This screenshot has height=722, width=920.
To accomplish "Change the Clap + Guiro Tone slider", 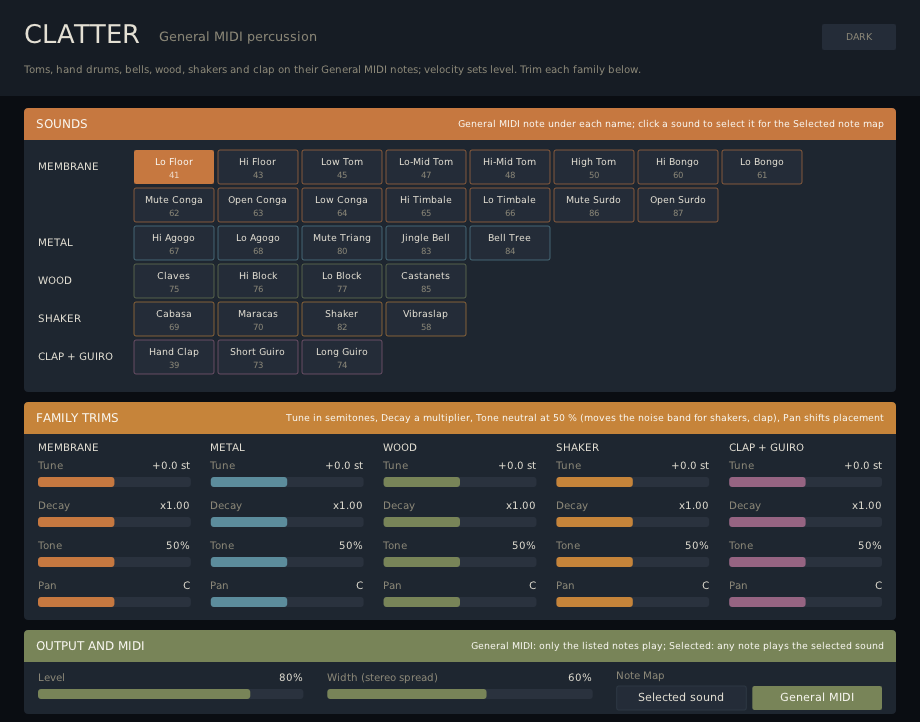I will [806, 562].
